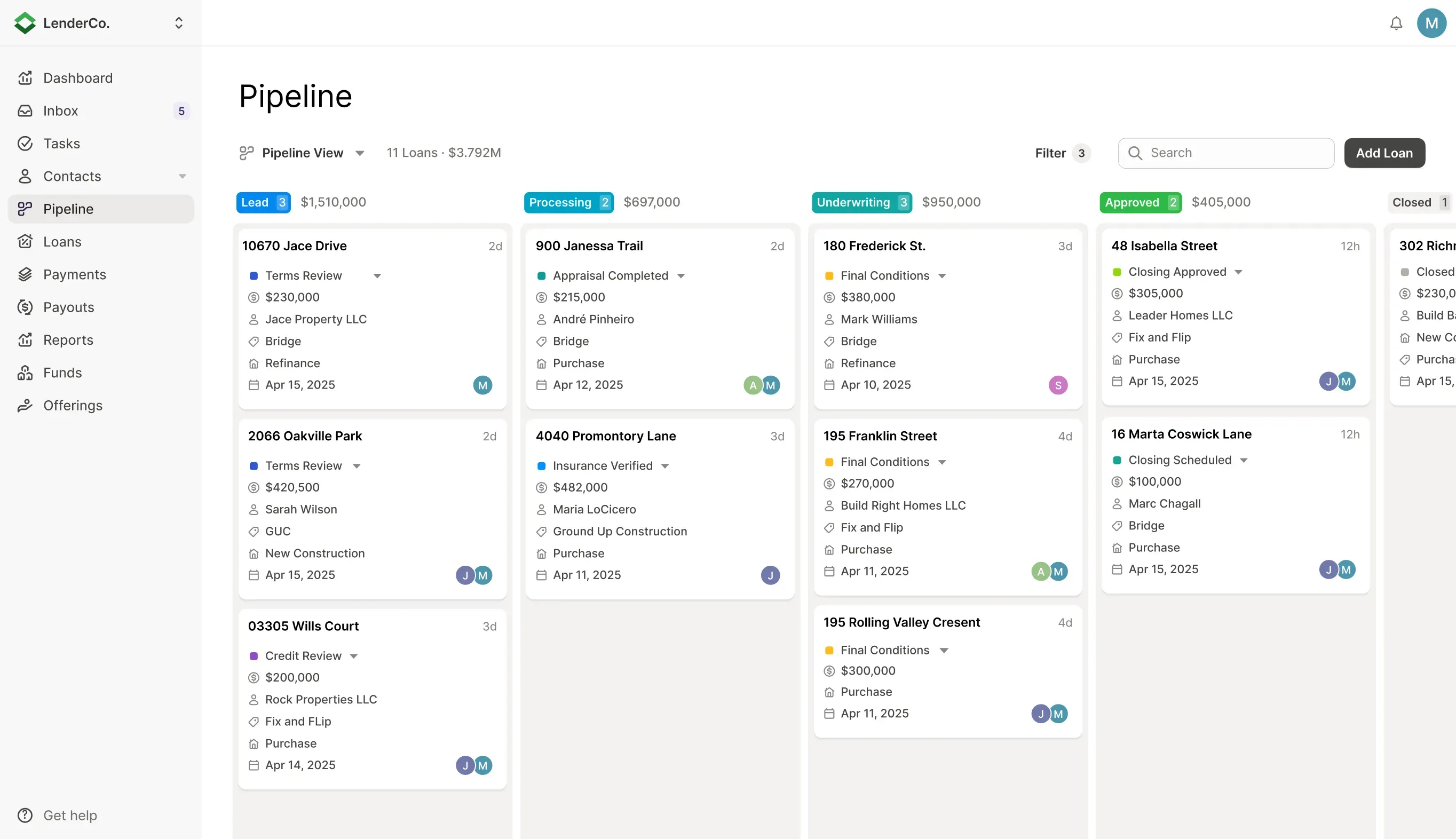
Task: Click the notifications bell icon
Action: point(1396,23)
